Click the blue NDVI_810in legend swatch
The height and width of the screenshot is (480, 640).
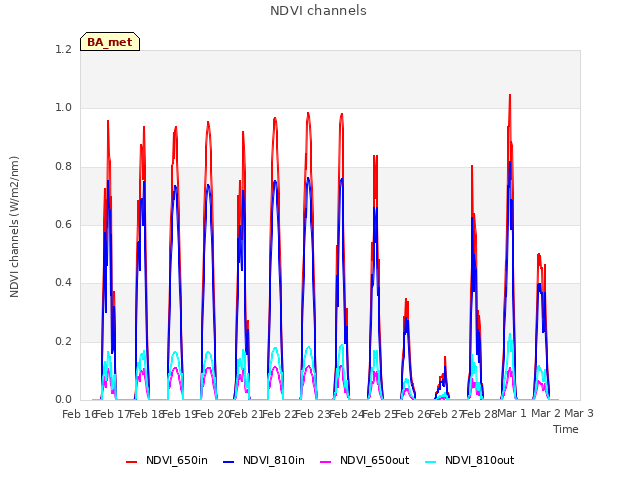229,462
